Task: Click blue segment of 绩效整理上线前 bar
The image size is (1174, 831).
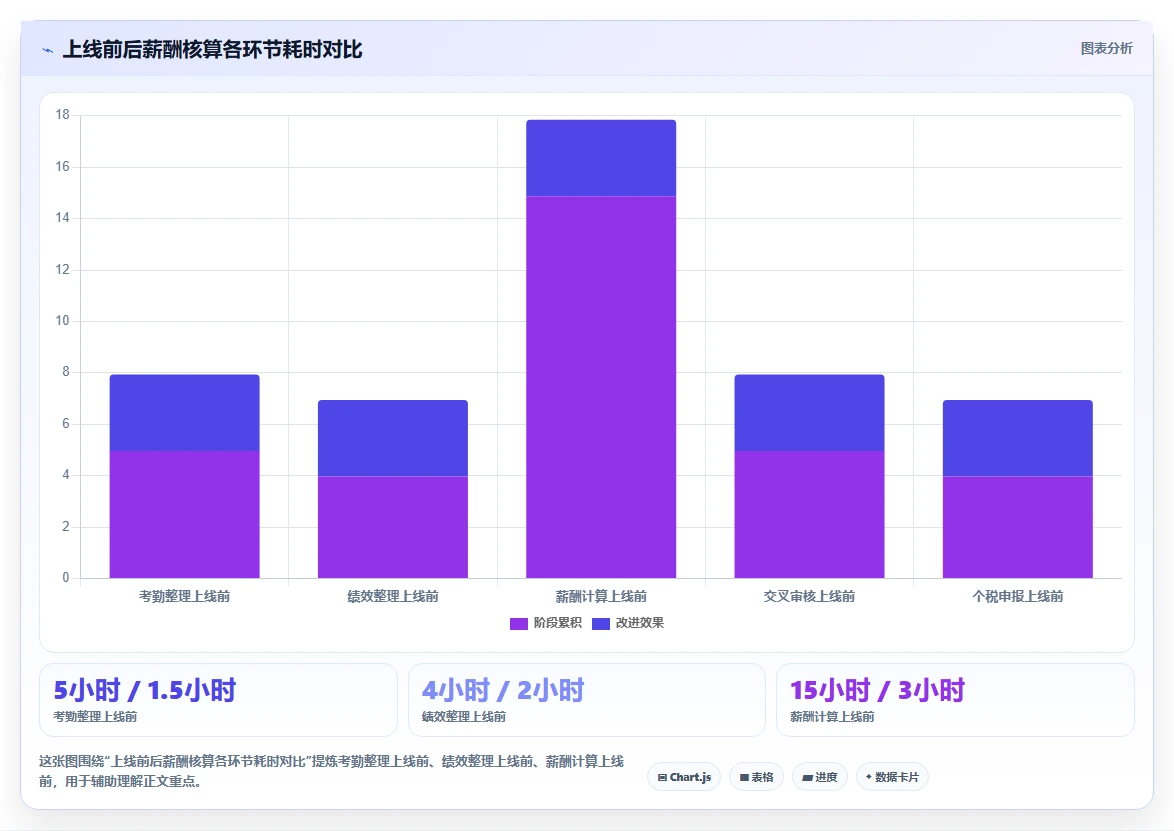Action: pyautogui.click(x=392, y=438)
